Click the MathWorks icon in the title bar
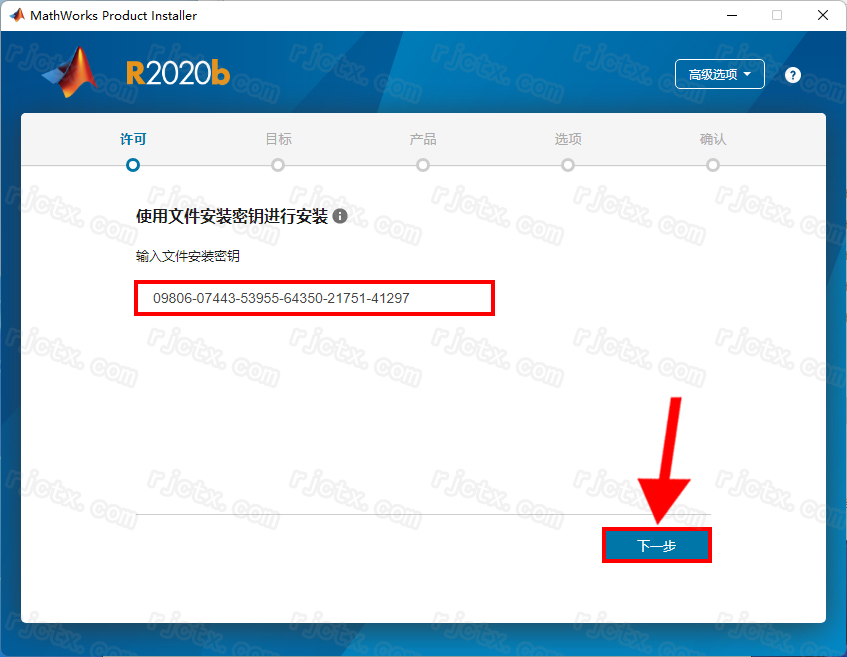 tap(16, 15)
